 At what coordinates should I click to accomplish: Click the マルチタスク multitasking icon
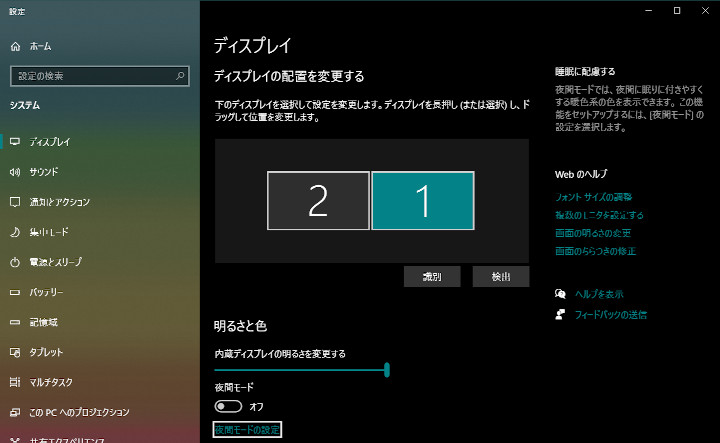tap(15, 382)
